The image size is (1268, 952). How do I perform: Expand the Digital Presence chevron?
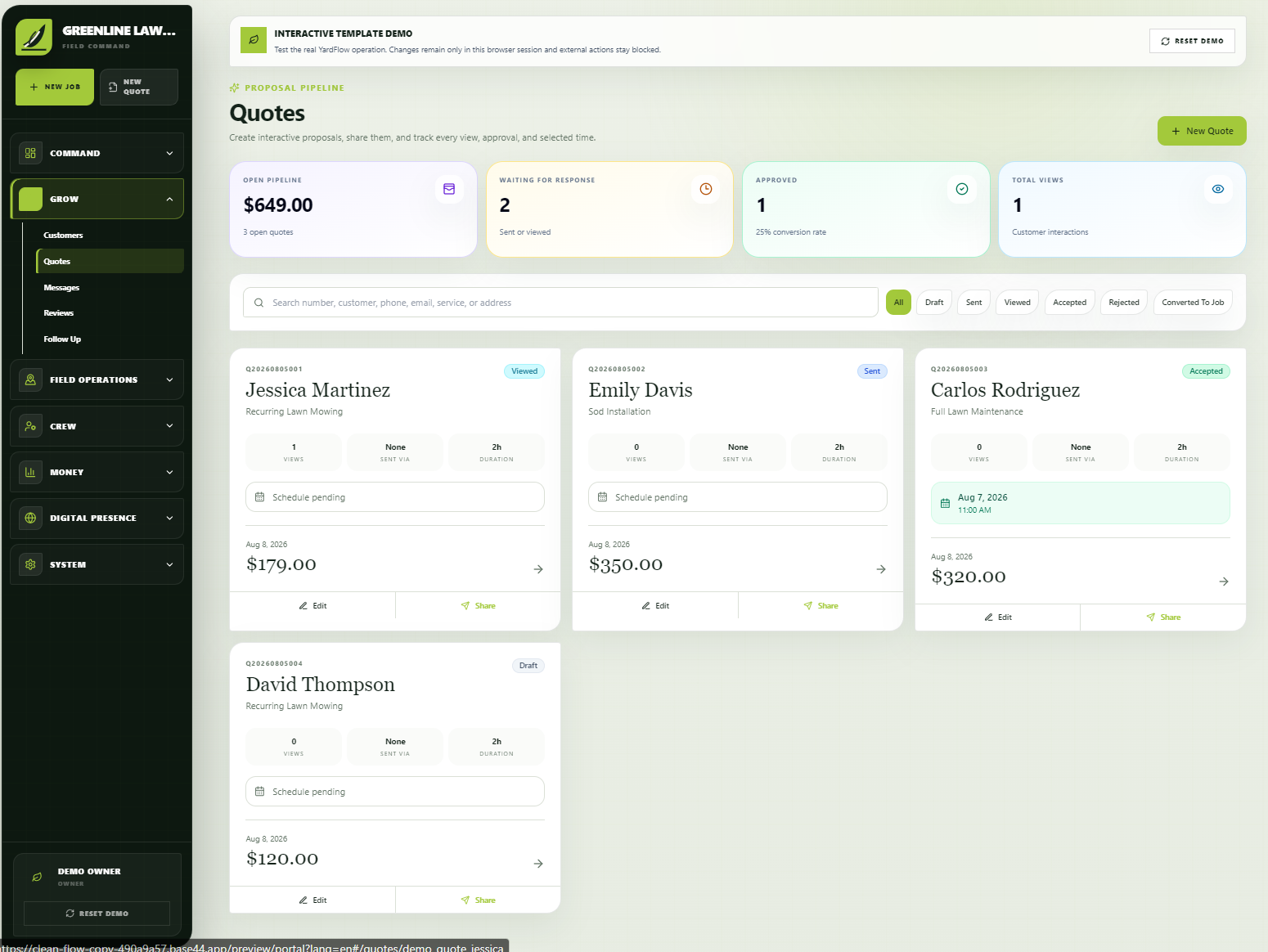(x=169, y=518)
